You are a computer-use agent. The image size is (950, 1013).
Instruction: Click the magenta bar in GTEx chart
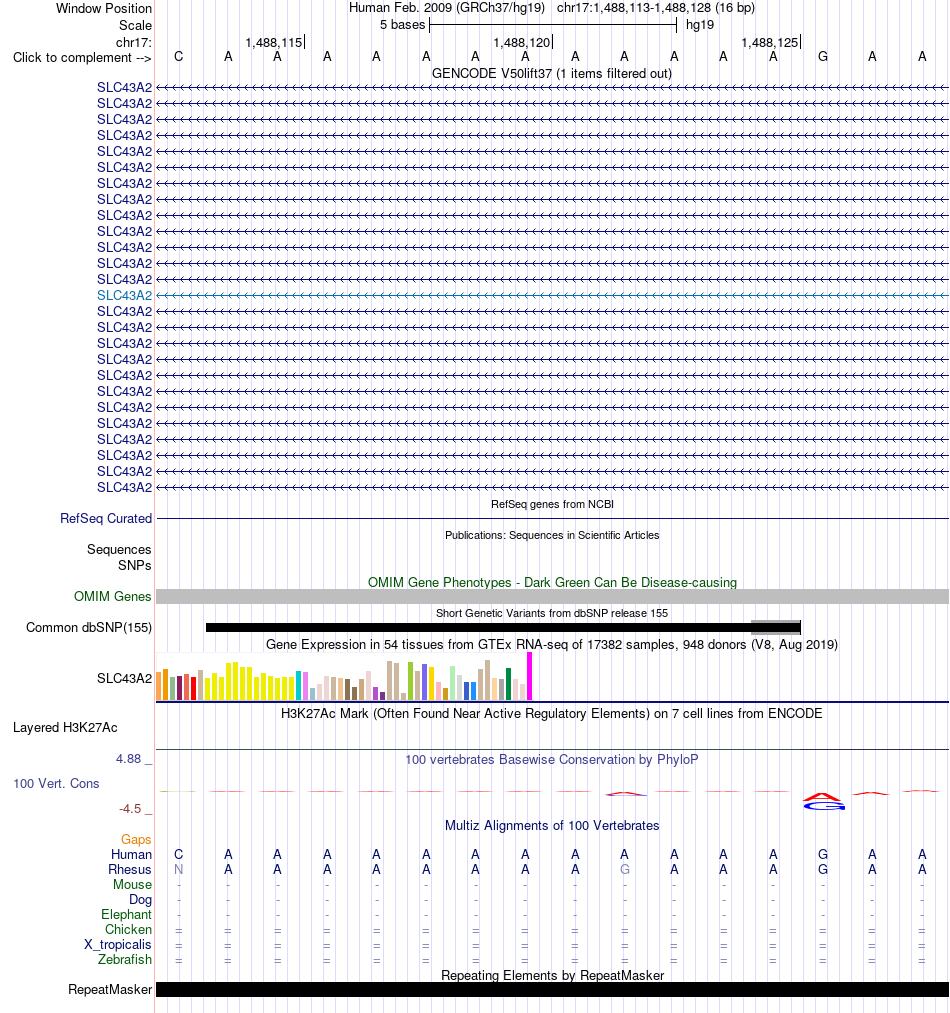[529, 676]
